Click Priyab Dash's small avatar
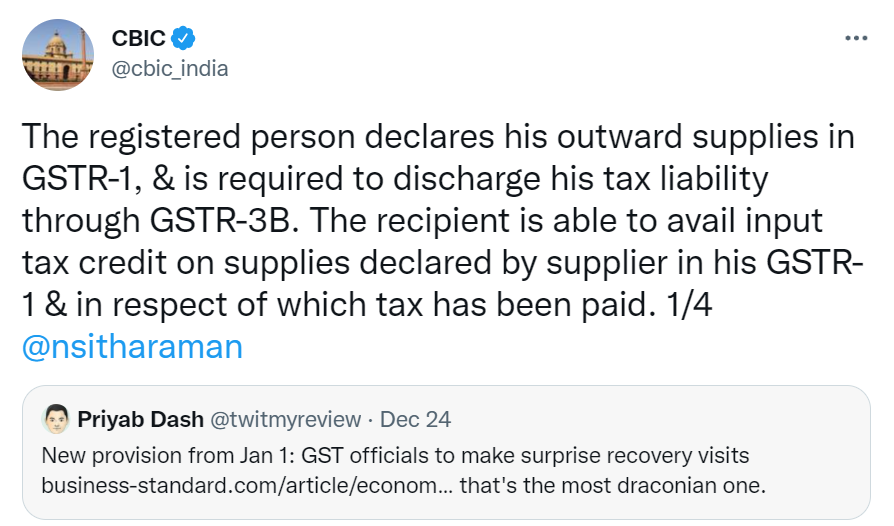Viewport: 894px width, 526px height. (x=56, y=416)
